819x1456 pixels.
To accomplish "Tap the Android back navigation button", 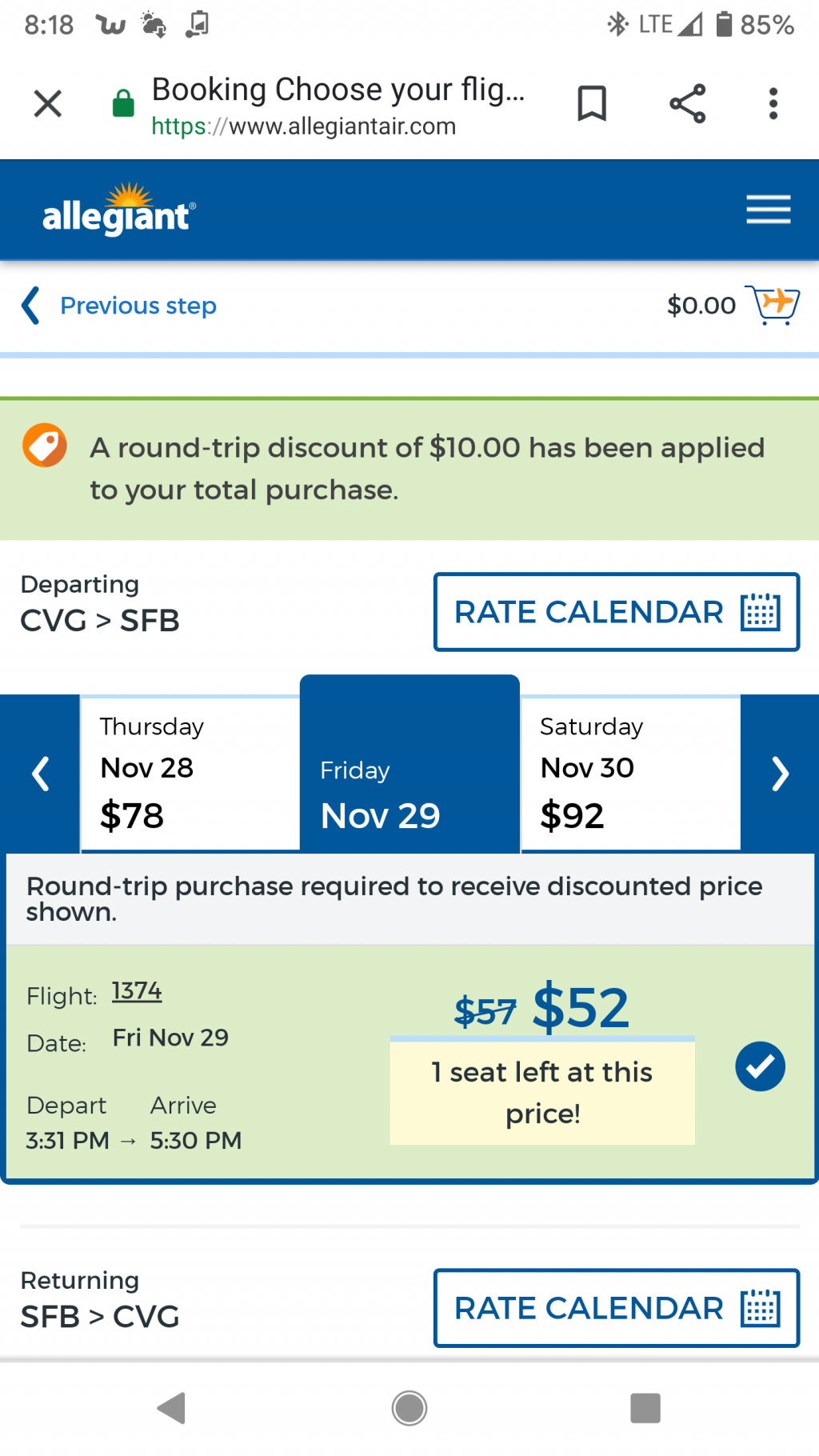I will point(172,1408).
